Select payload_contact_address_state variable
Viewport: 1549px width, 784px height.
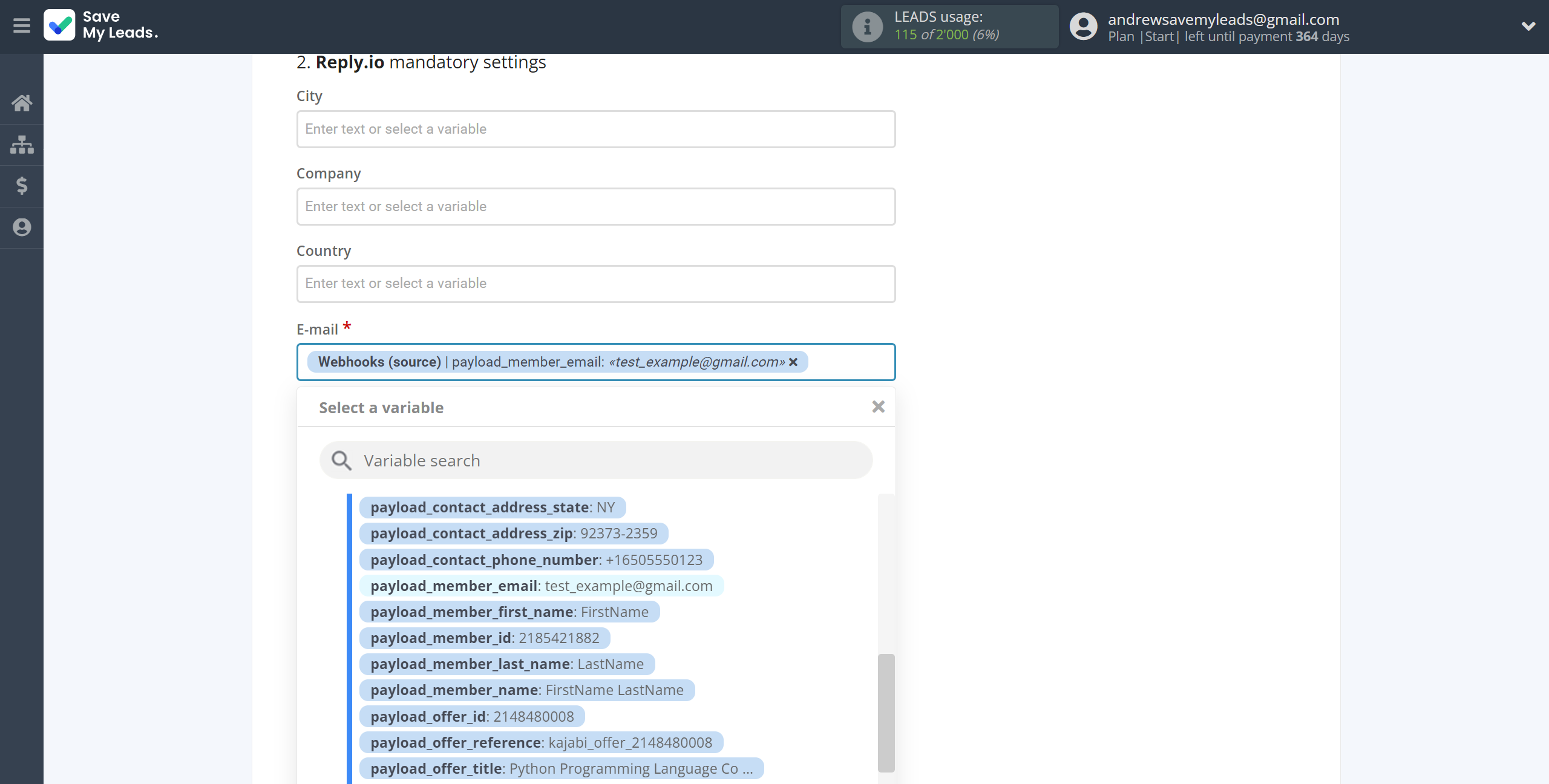tap(493, 507)
